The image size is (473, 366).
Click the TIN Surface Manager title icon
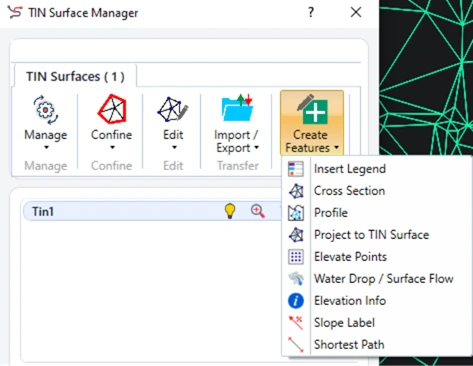tap(15, 13)
